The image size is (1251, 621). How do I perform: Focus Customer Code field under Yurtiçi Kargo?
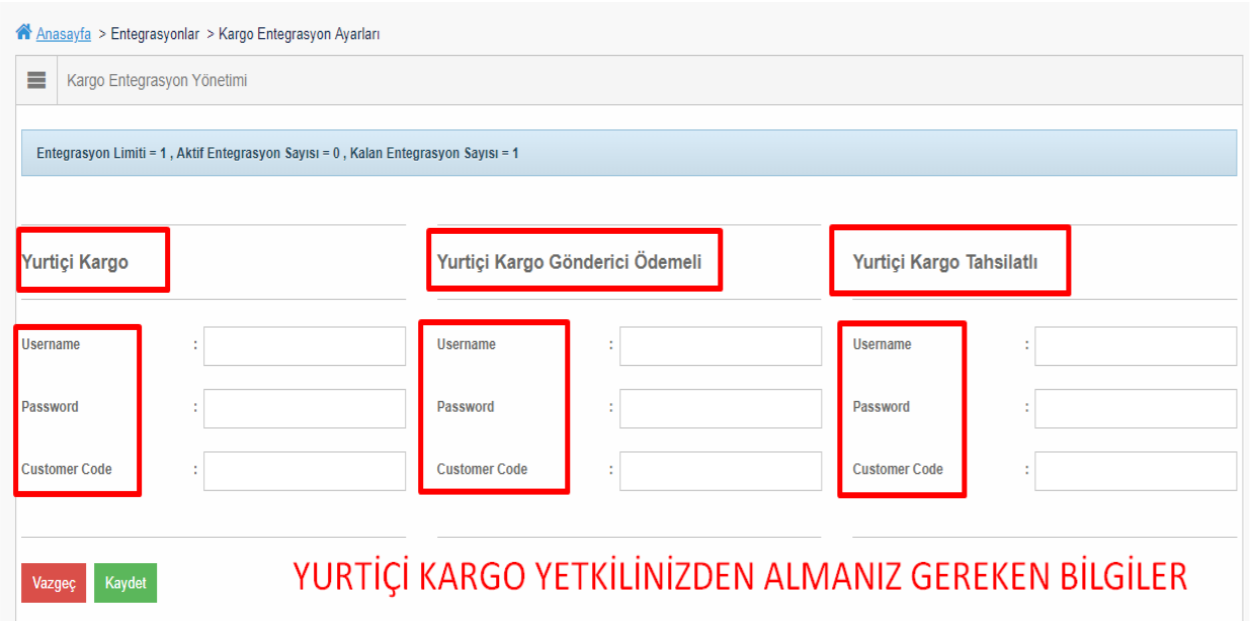[305, 471]
